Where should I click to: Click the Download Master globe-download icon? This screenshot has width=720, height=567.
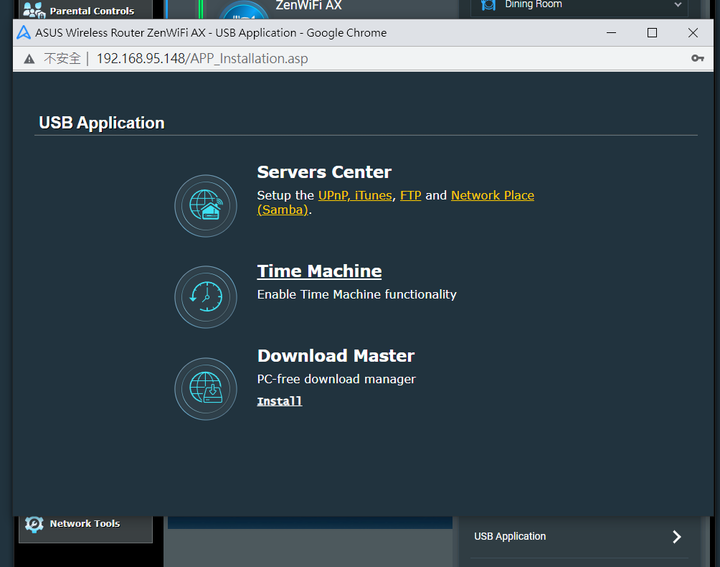(206, 389)
